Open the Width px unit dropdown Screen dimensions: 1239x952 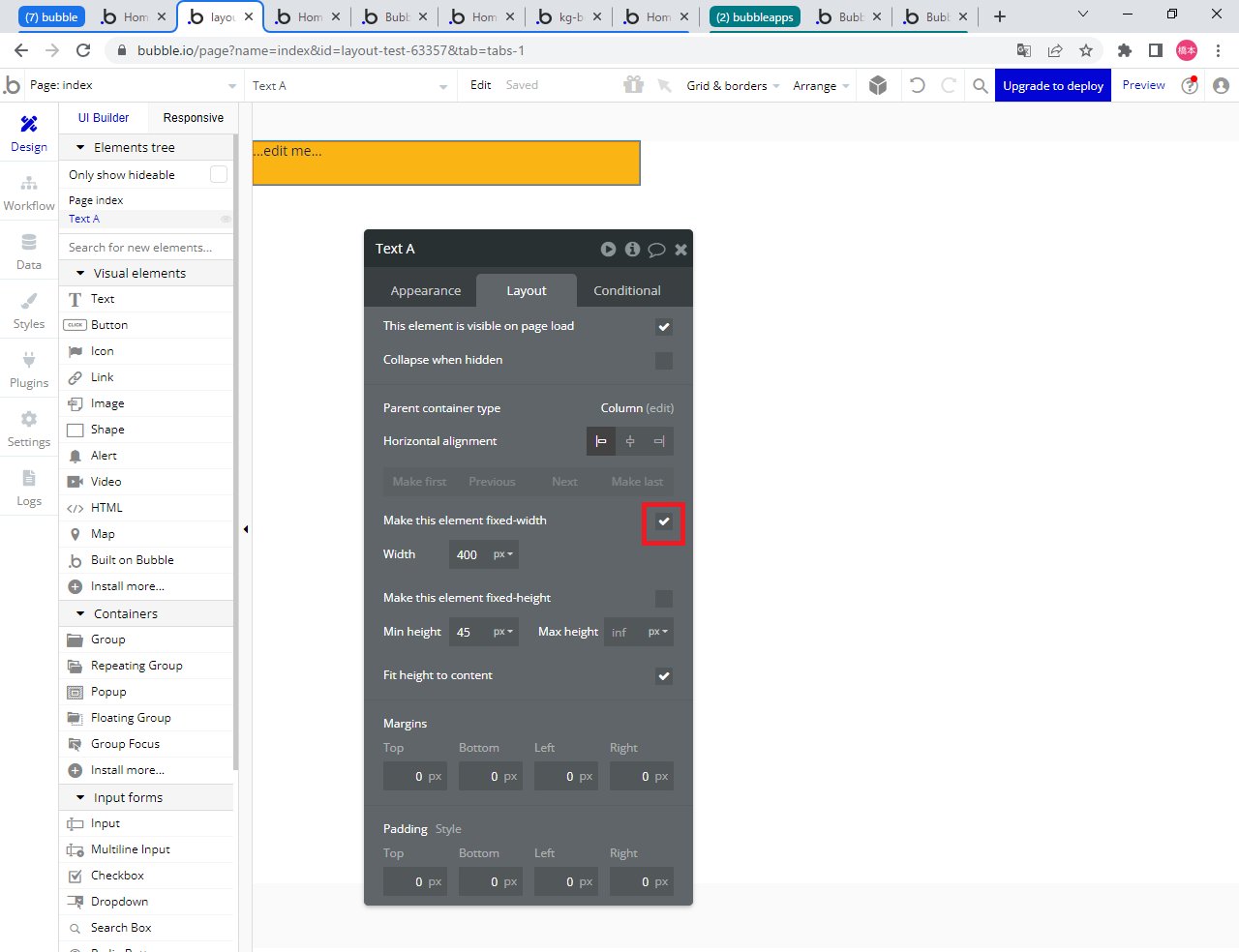coord(503,554)
